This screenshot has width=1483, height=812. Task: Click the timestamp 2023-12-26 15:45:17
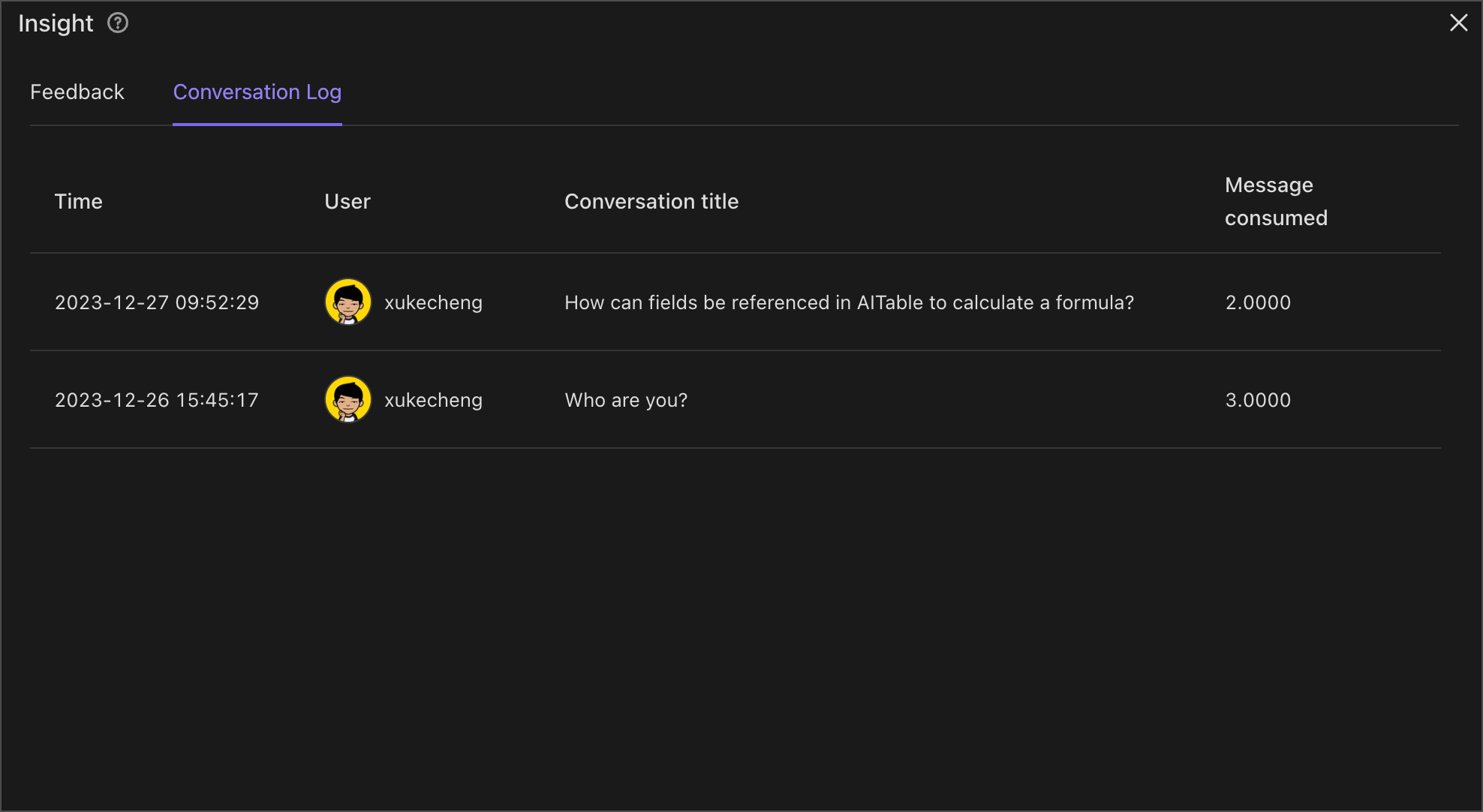click(x=157, y=400)
